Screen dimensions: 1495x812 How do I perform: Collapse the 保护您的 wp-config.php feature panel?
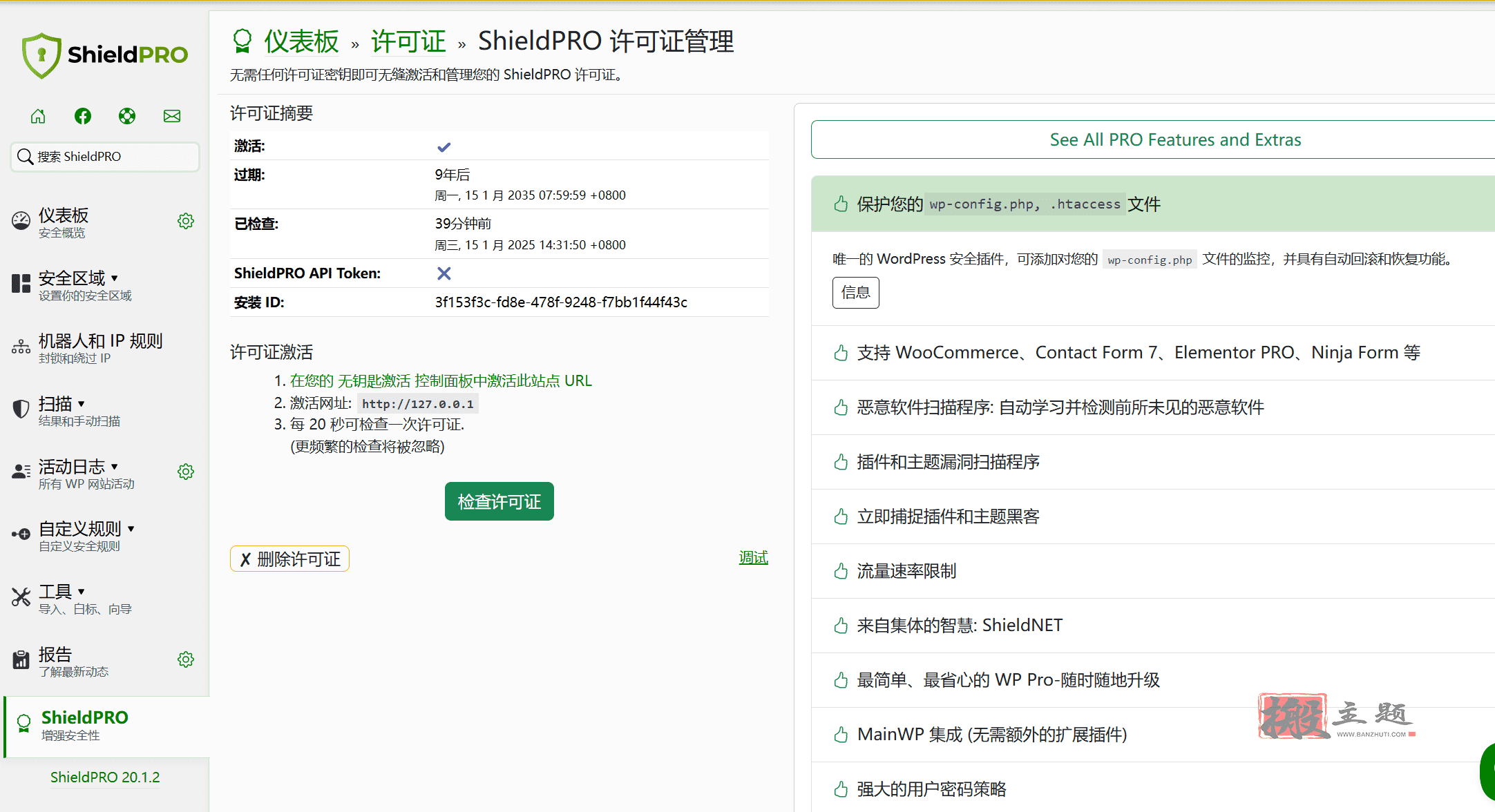pos(1153,204)
